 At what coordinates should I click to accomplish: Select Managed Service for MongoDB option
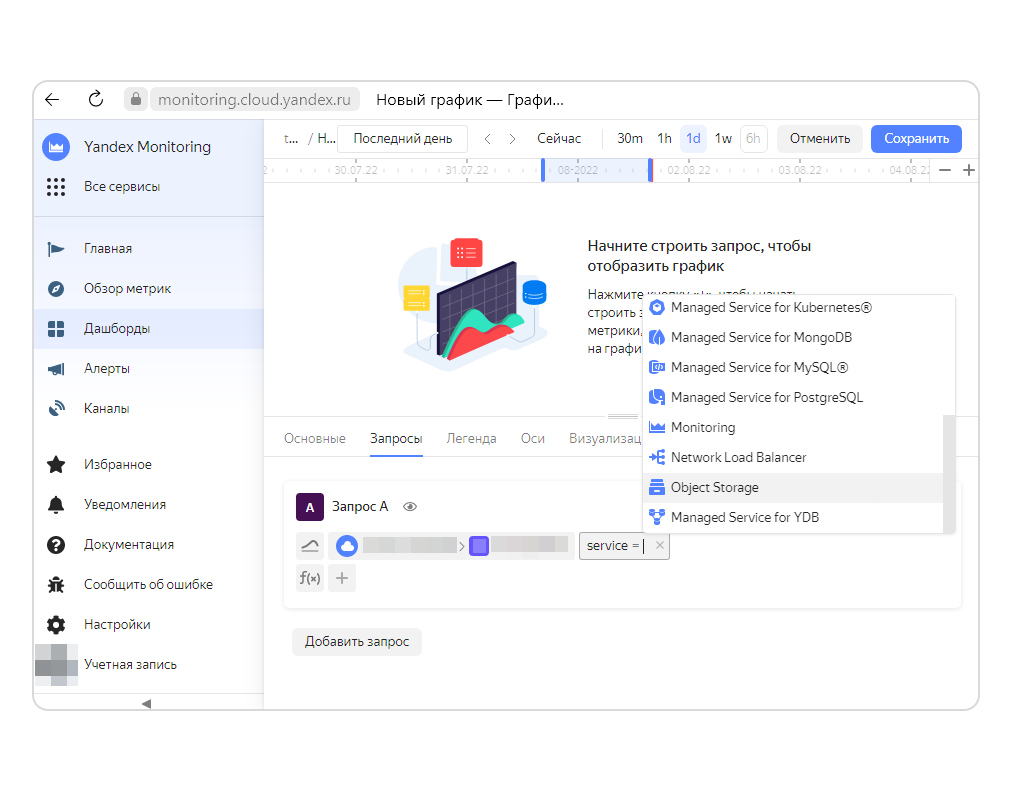pos(793,338)
